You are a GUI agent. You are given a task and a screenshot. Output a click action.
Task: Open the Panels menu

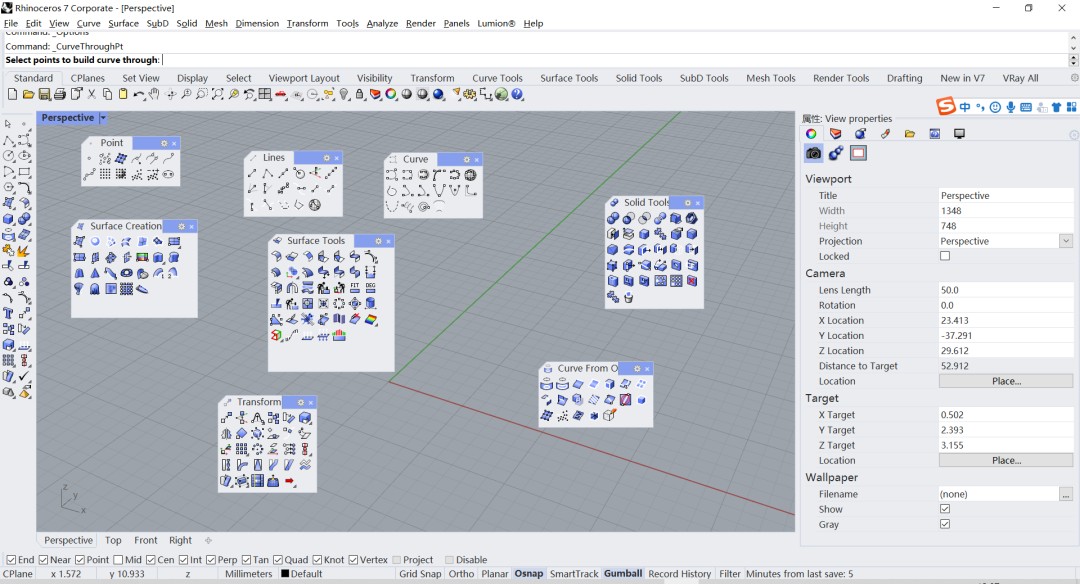coord(456,23)
